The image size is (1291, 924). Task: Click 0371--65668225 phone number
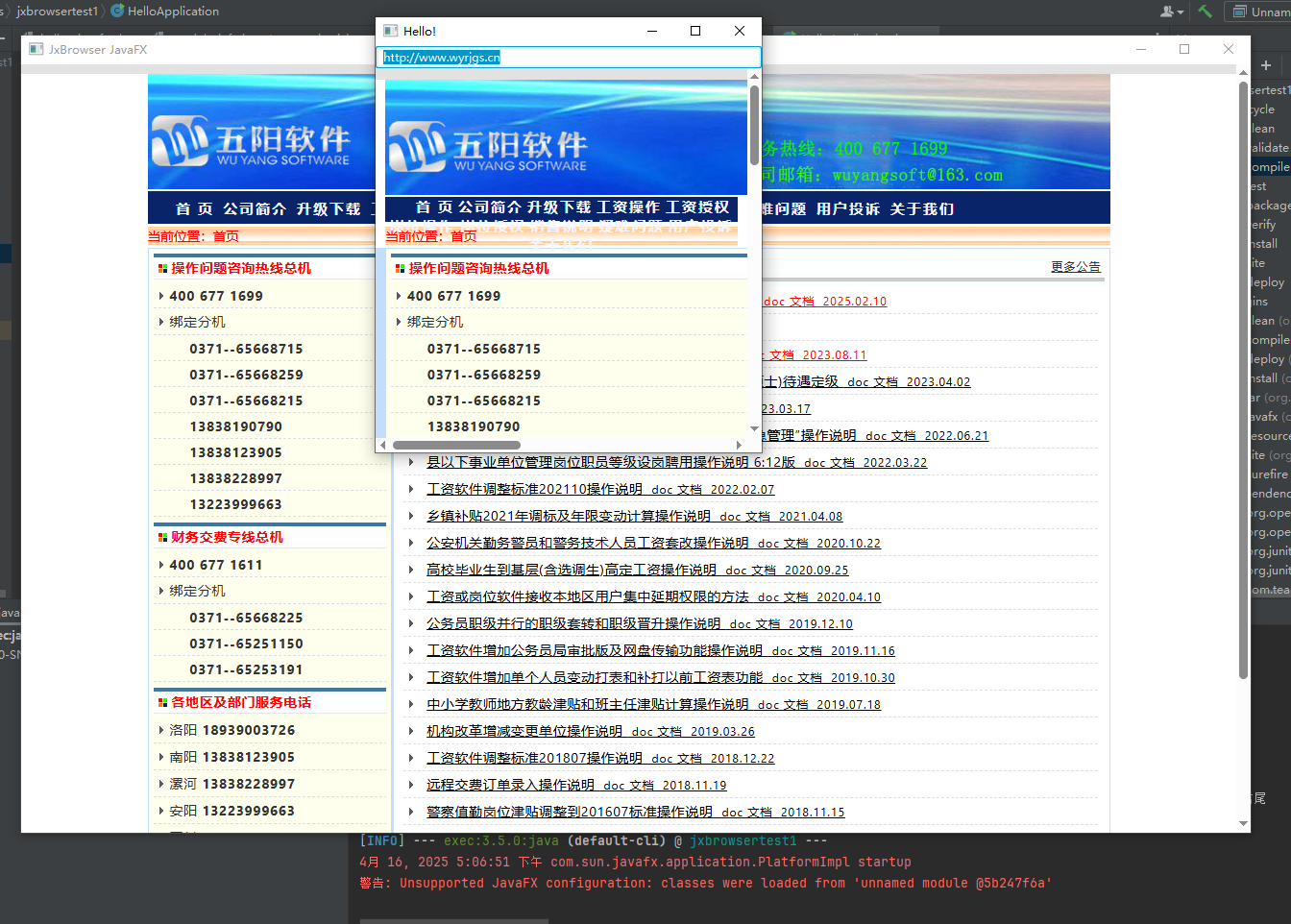pyautogui.click(x=246, y=618)
